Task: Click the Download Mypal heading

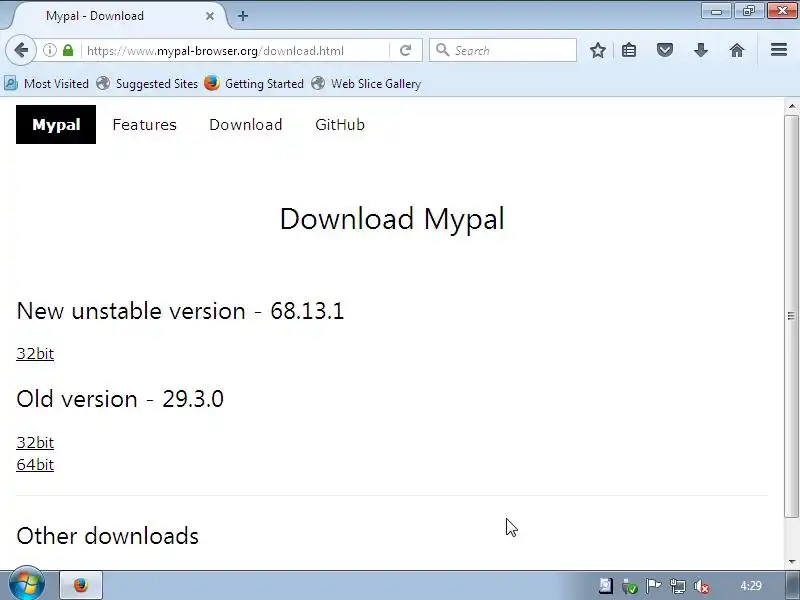Action: click(392, 219)
